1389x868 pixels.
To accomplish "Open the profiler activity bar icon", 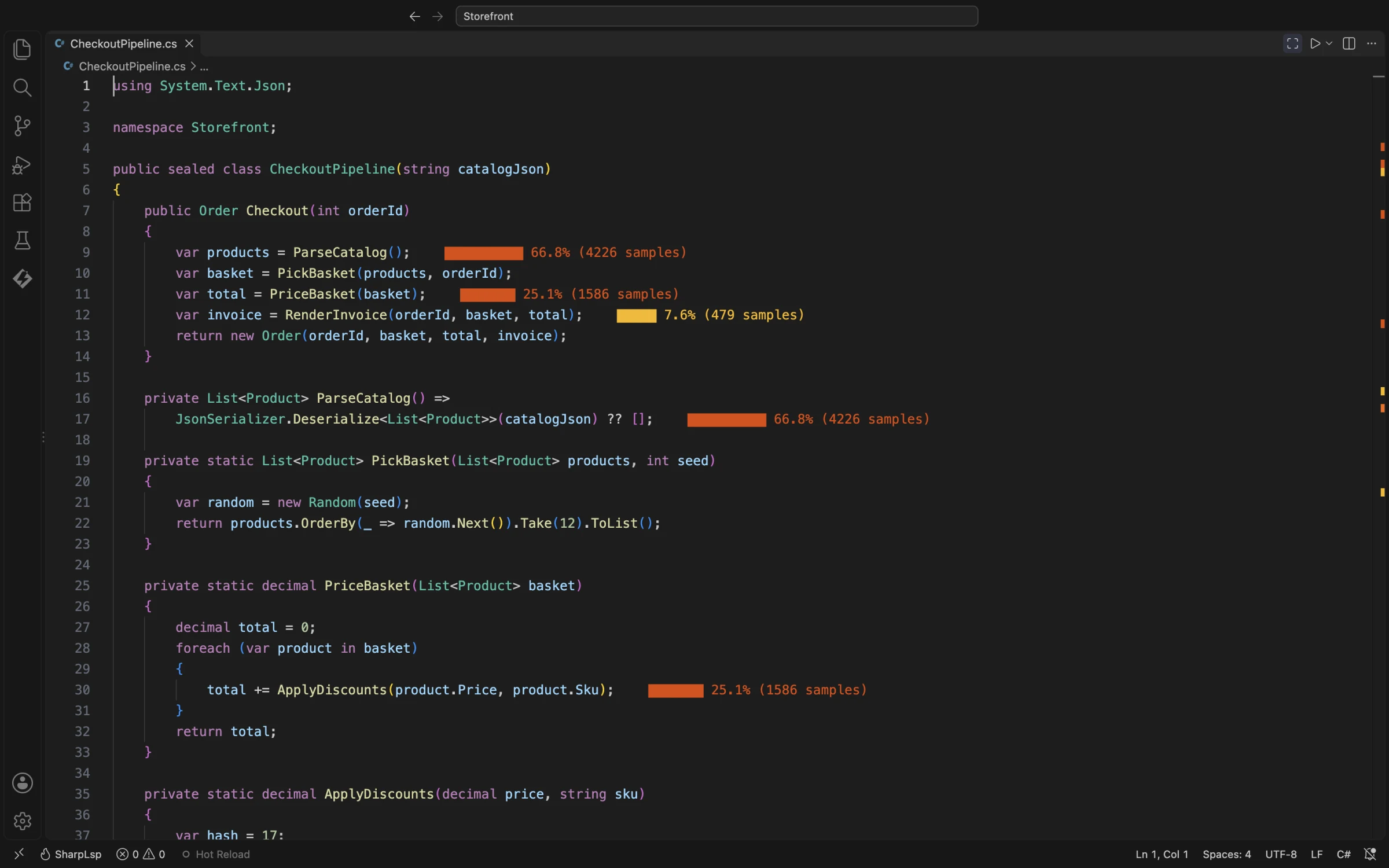I will pyautogui.click(x=22, y=279).
